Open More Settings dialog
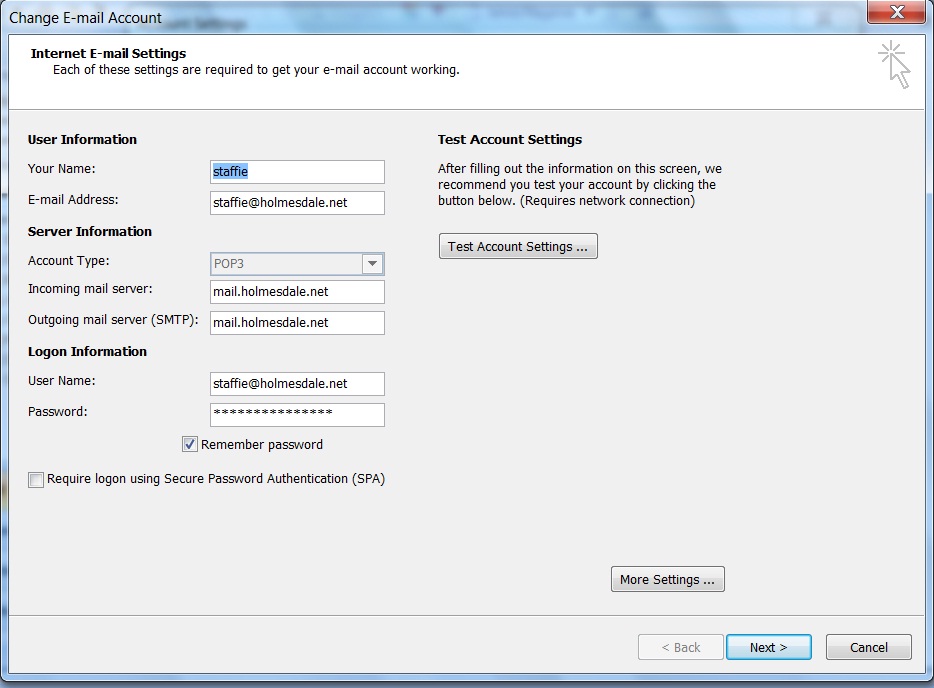Screen dimensions: 934x688 (667, 580)
